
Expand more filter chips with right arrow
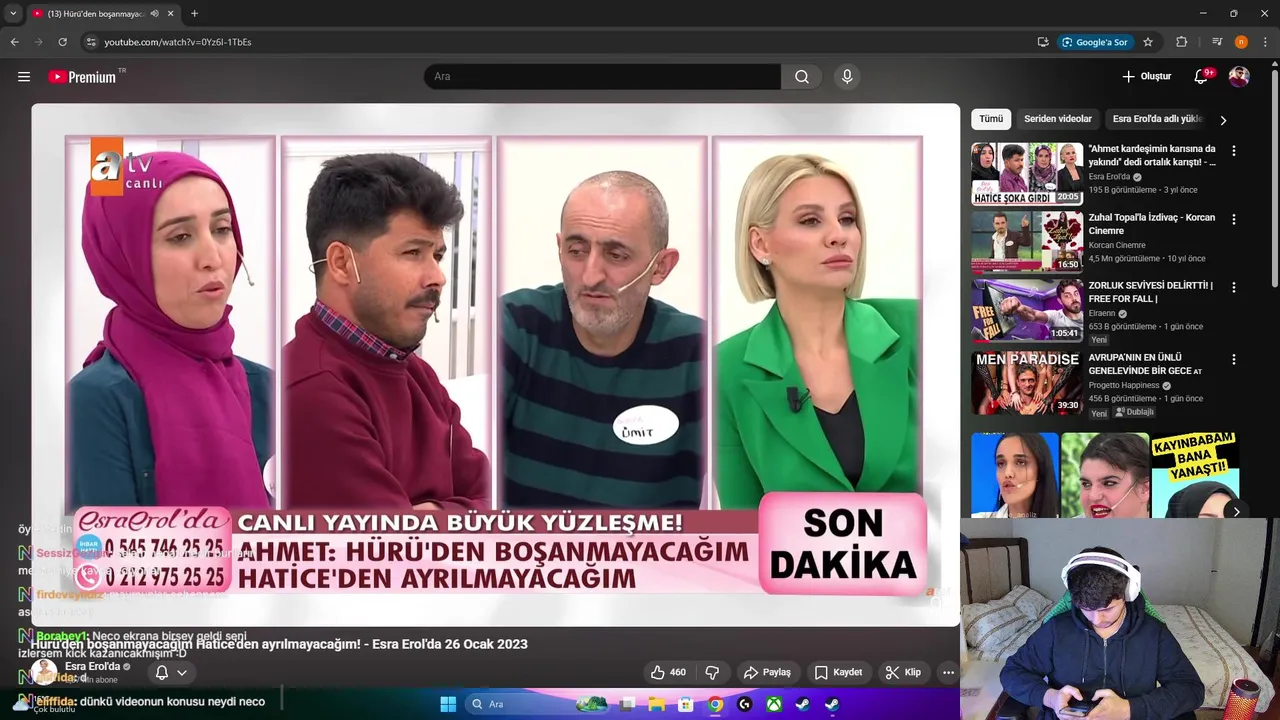tap(1223, 120)
